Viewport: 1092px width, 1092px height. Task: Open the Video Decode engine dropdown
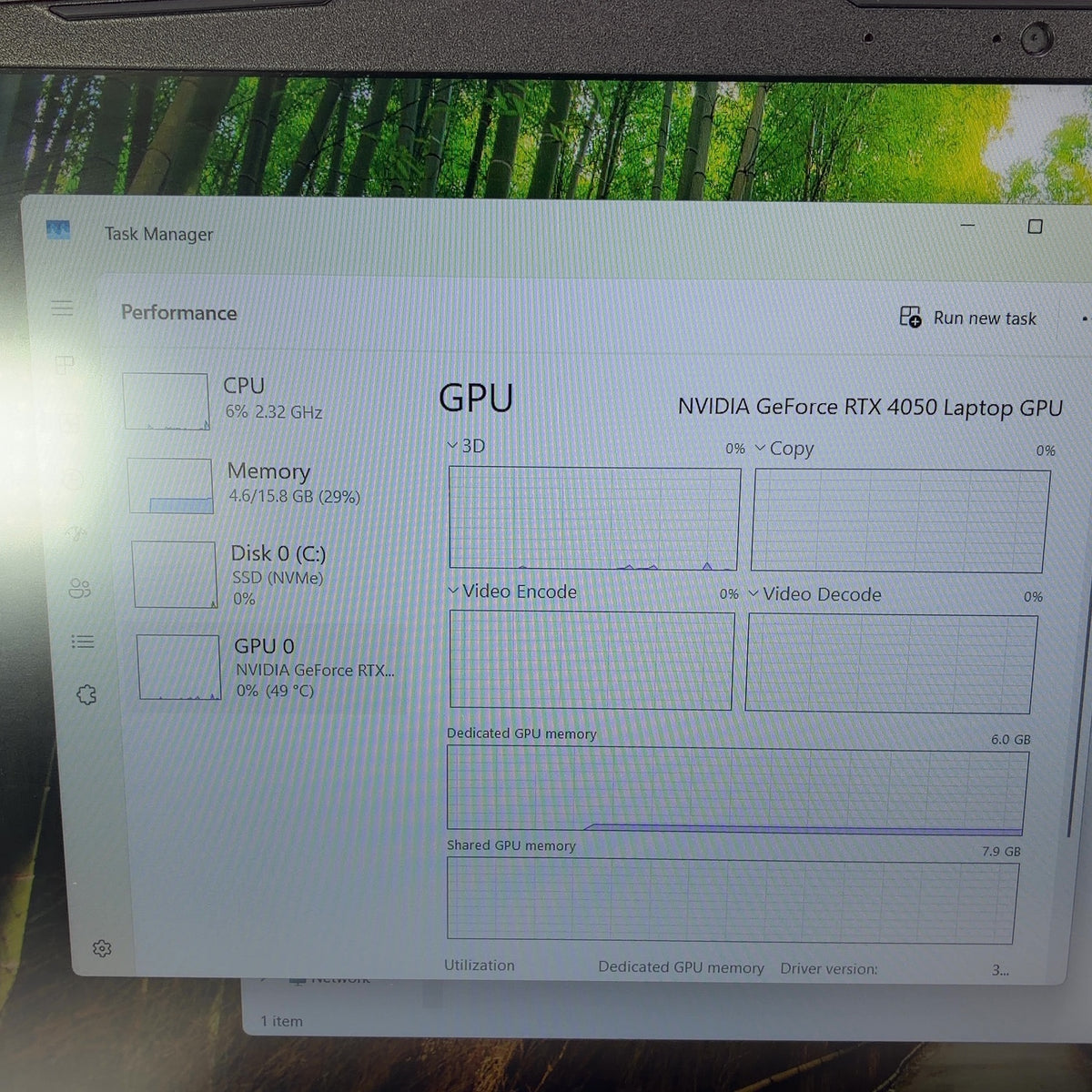pos(753,593)
